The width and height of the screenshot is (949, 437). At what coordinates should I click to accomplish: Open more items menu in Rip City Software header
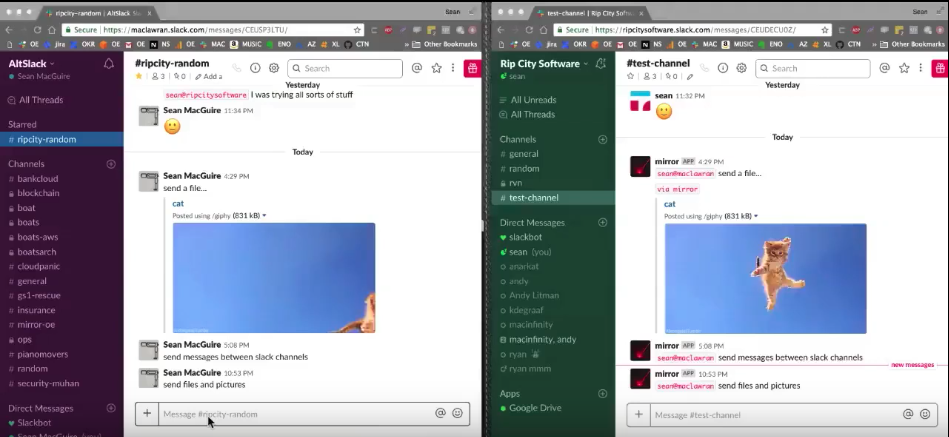coord(921,68)
